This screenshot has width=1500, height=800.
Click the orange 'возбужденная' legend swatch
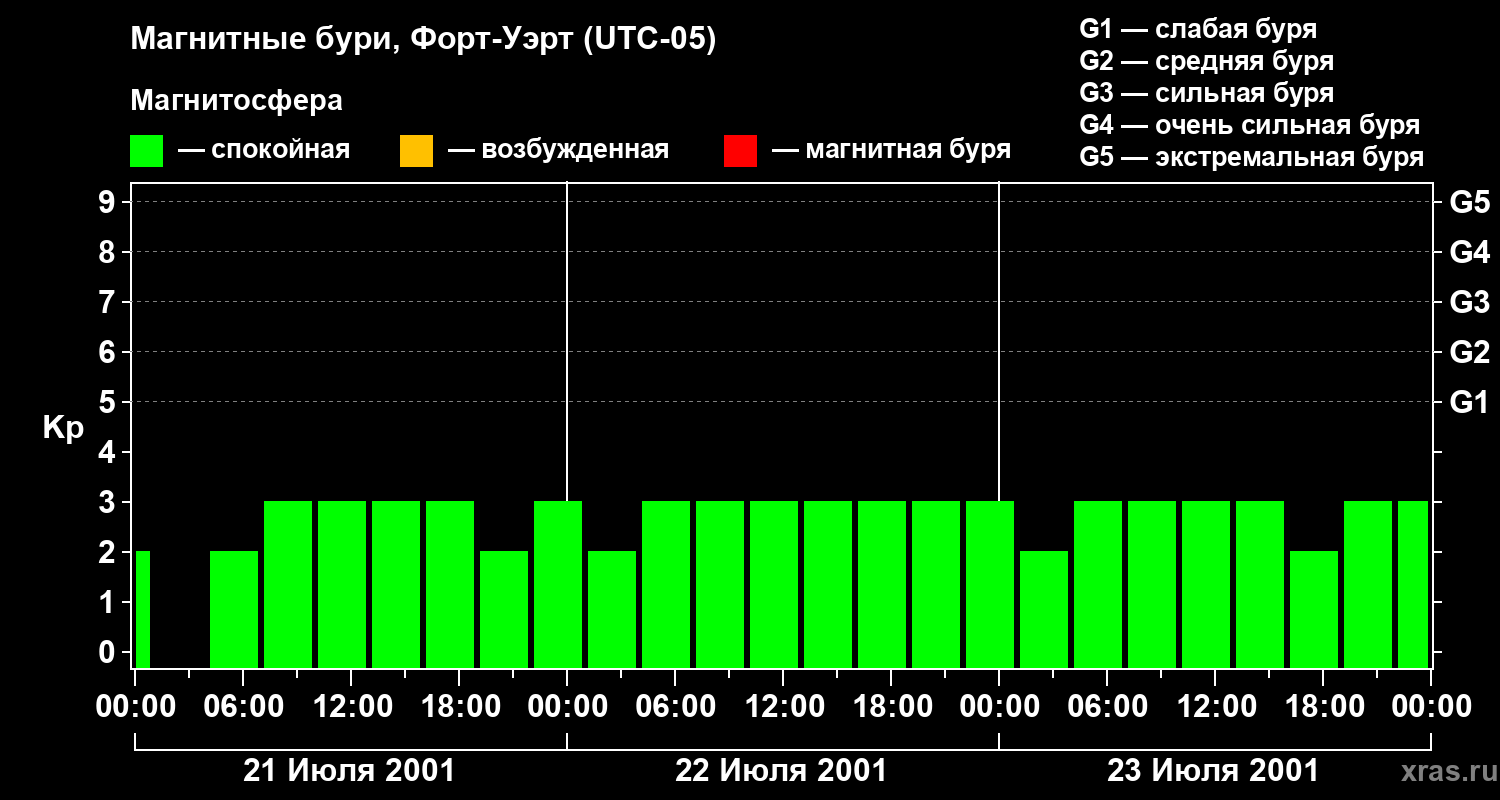pos(416,151)
